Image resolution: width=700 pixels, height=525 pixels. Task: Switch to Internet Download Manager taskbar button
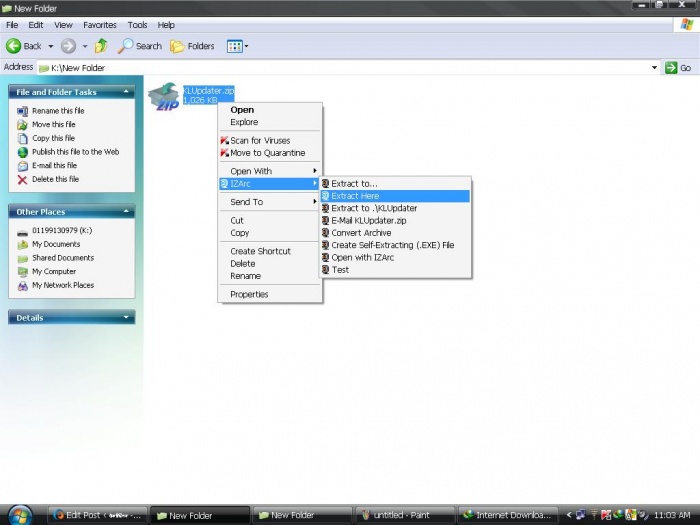pos(508,515)
